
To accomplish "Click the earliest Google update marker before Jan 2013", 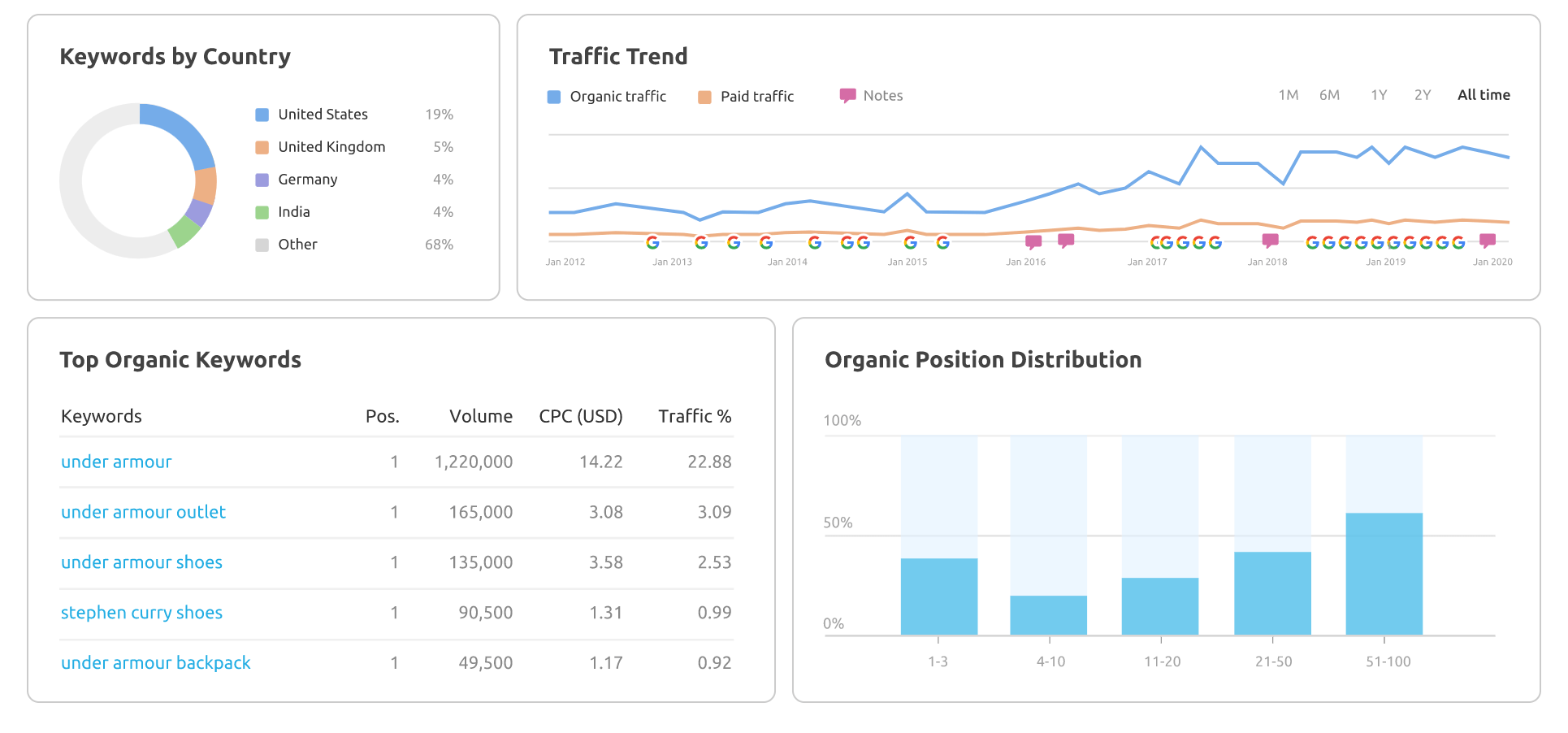I will click(x=652, y=242).
